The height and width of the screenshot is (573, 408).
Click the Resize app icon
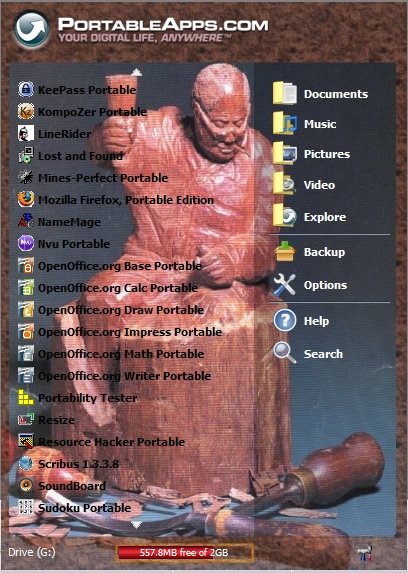pyautogui.click(x=26, y=420)
